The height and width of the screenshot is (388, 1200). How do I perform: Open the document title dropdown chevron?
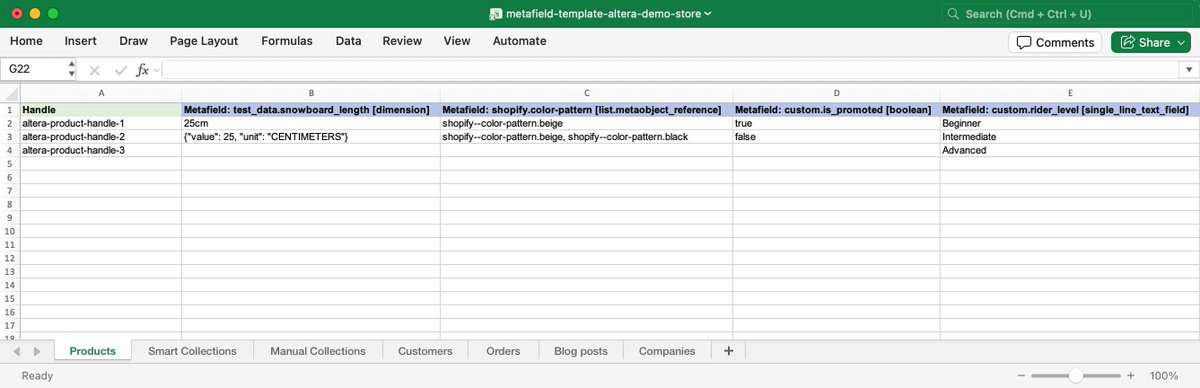[708, 14]
